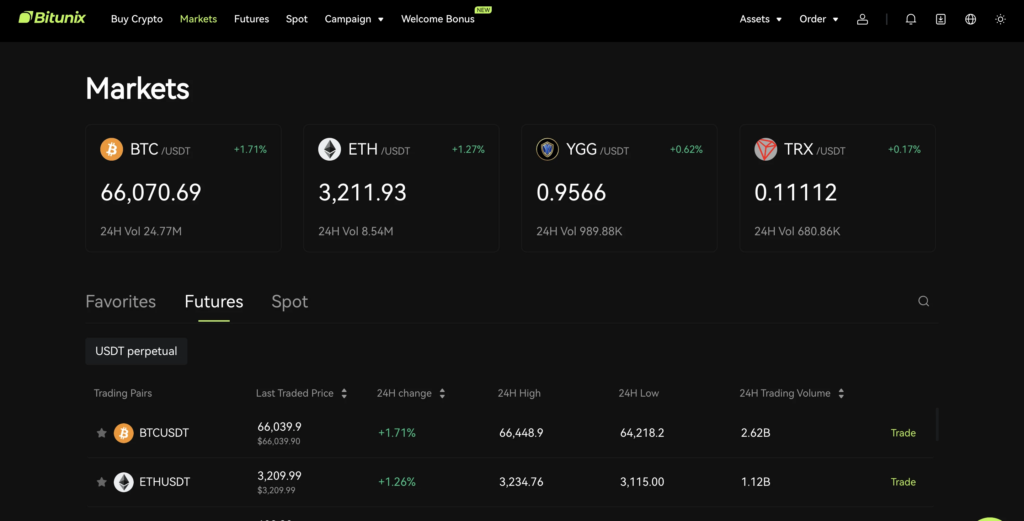The image size is (1024, 521).
Task: Expand the Order dropdown
Action: click(x=818, y=19)
